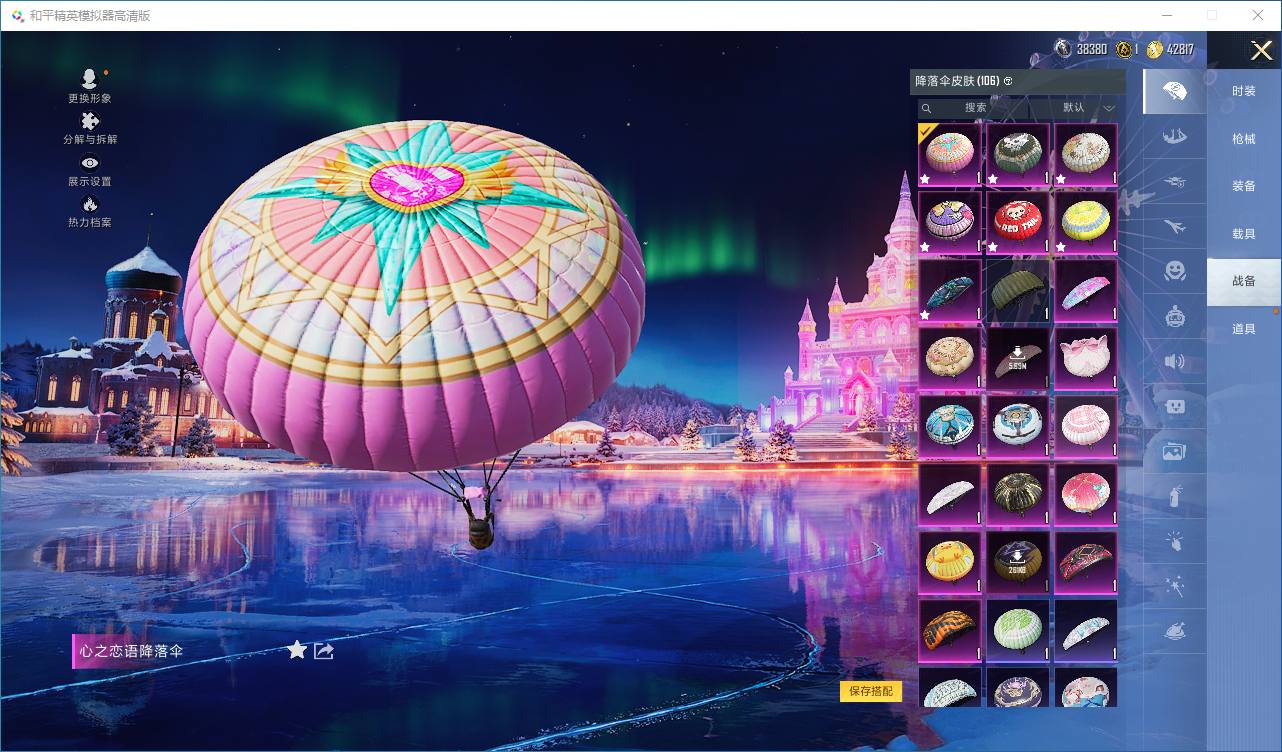Click help icon next to 降落伞皮肤 (106)
Viewport: 1282px width, 752px height.
coord(1008,81)
